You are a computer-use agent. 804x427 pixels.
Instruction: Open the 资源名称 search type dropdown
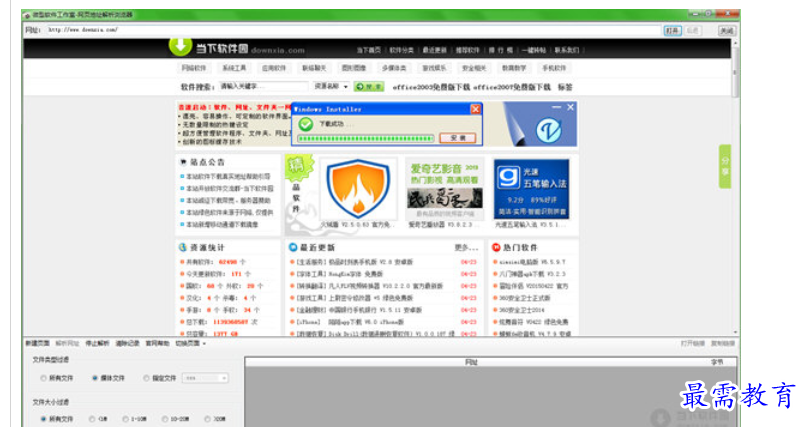[x=331, y=87]
